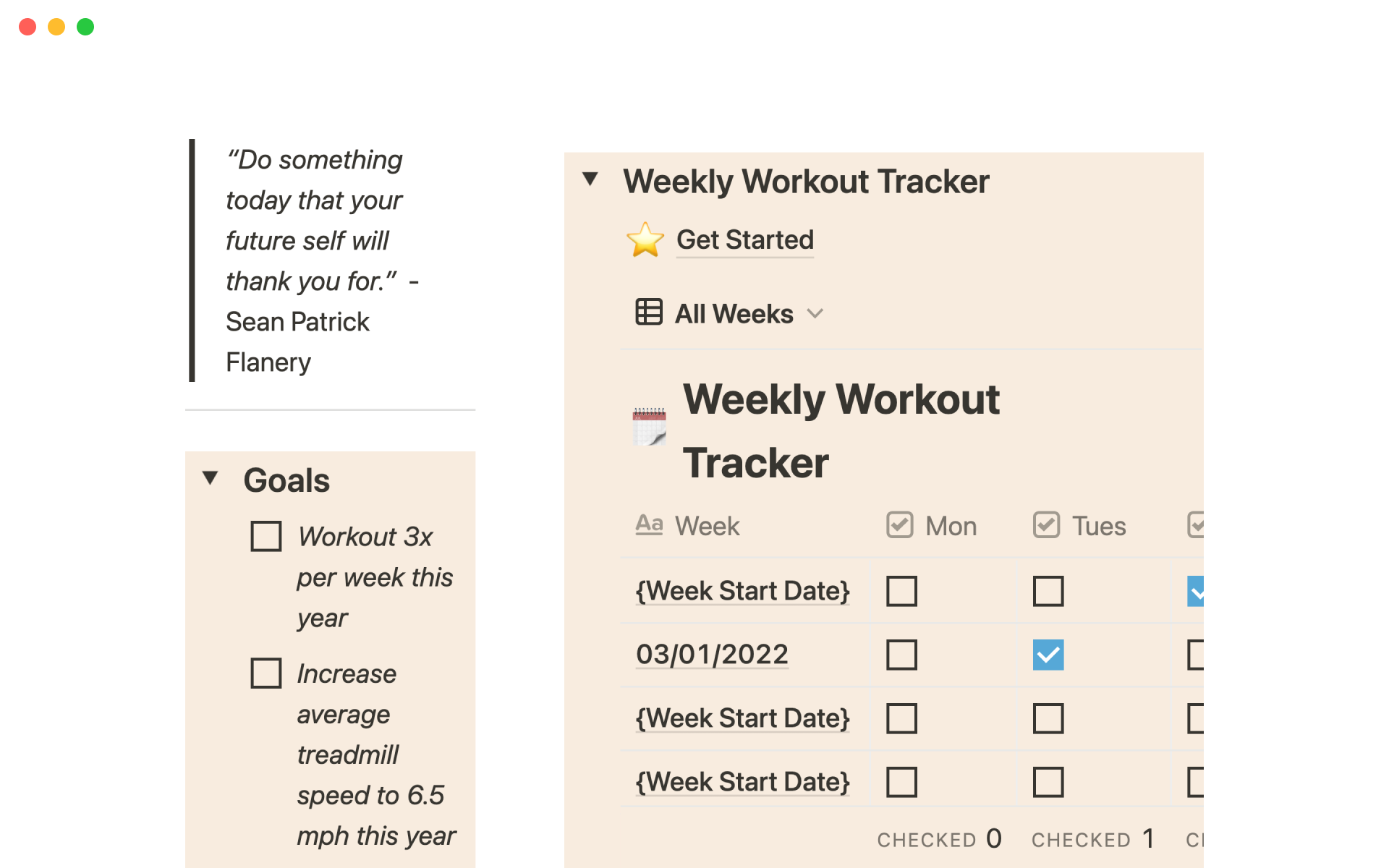The image size is (1389, 868).
Task: Uncheck Tues for the 03/01/2022 week
Action: click(1048, 655)
